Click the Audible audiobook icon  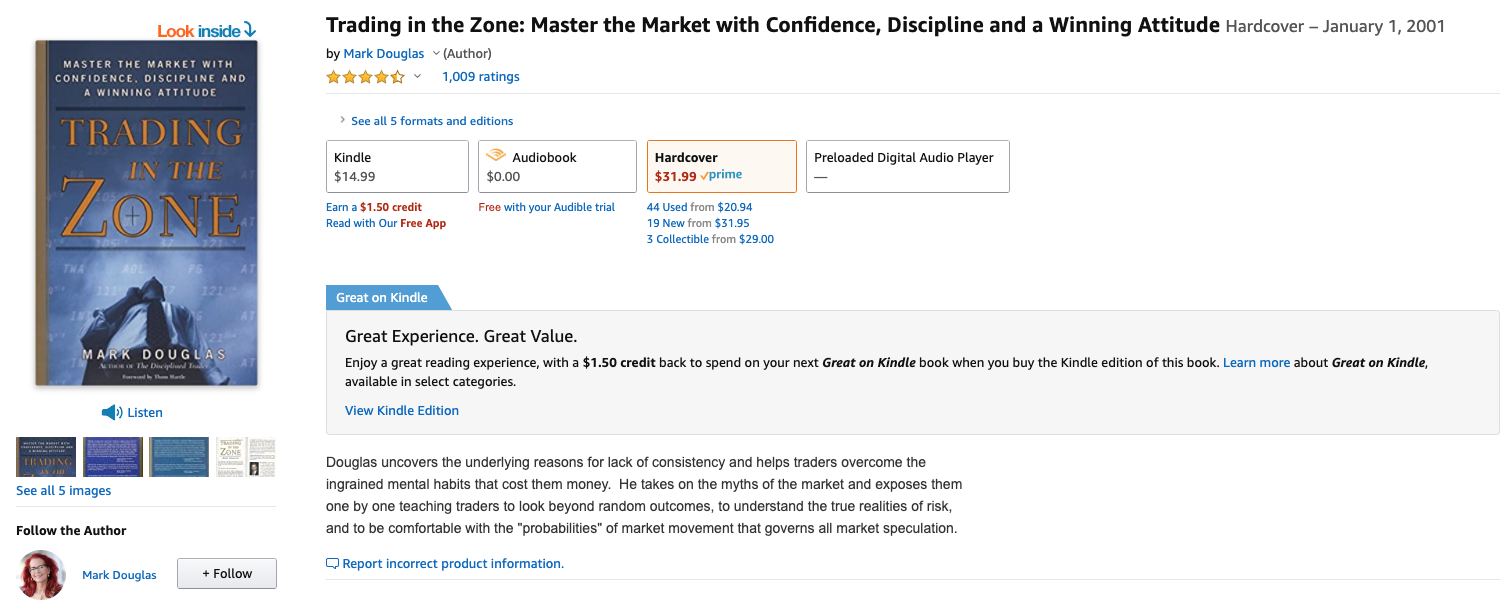(496, 156)
